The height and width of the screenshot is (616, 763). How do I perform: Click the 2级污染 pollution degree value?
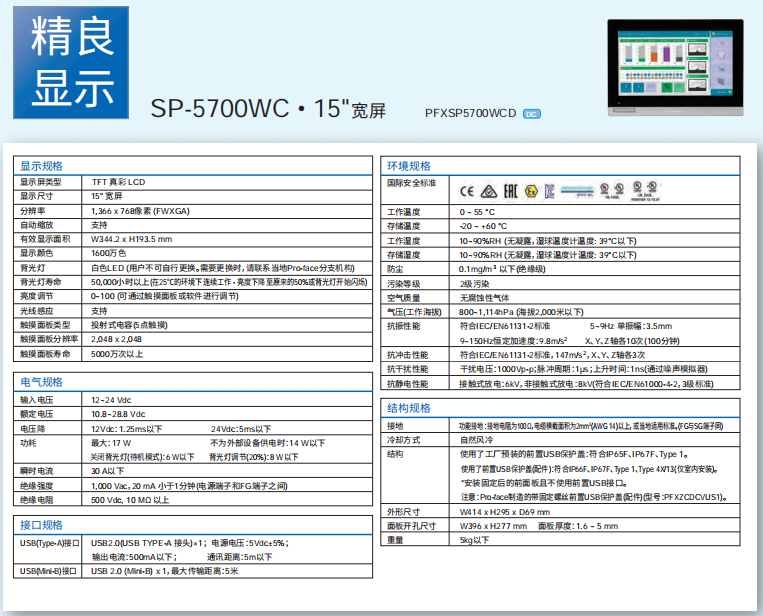(474, 284)
